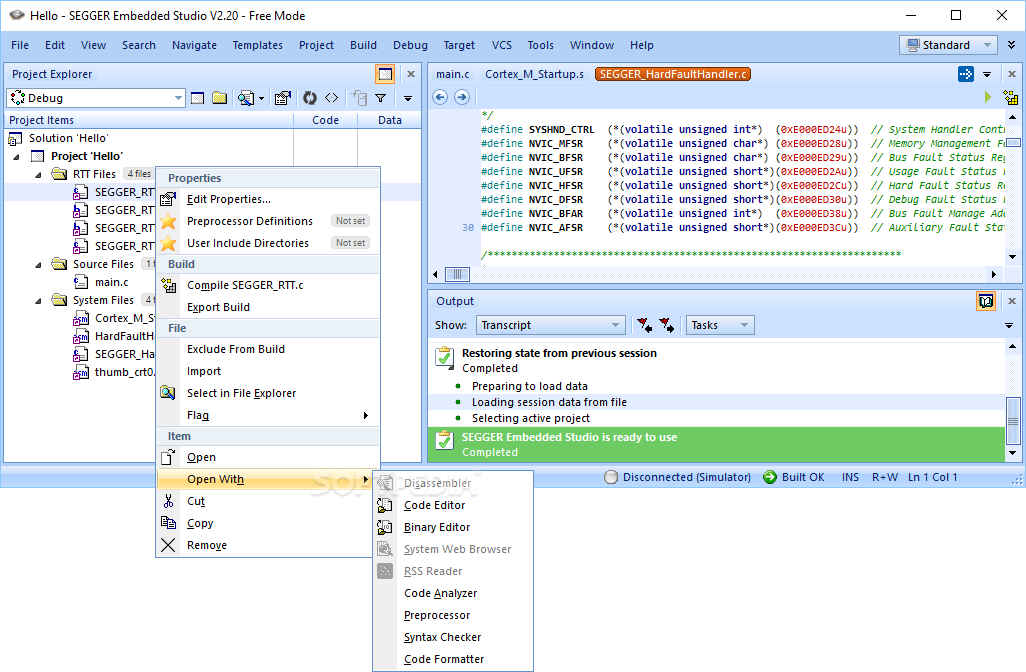
Task: Collapse the Source Files folder
Action: click(x=38, y=264)
